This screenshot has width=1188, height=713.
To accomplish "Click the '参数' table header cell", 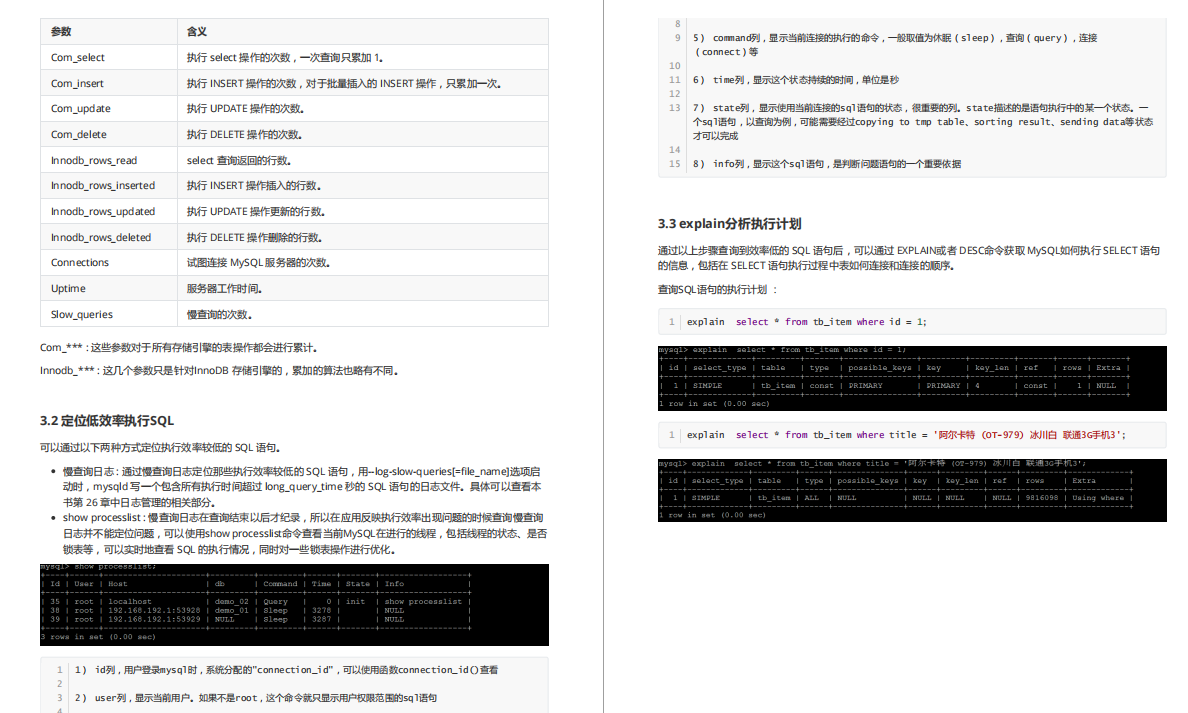I will click(x=108, y=32).
